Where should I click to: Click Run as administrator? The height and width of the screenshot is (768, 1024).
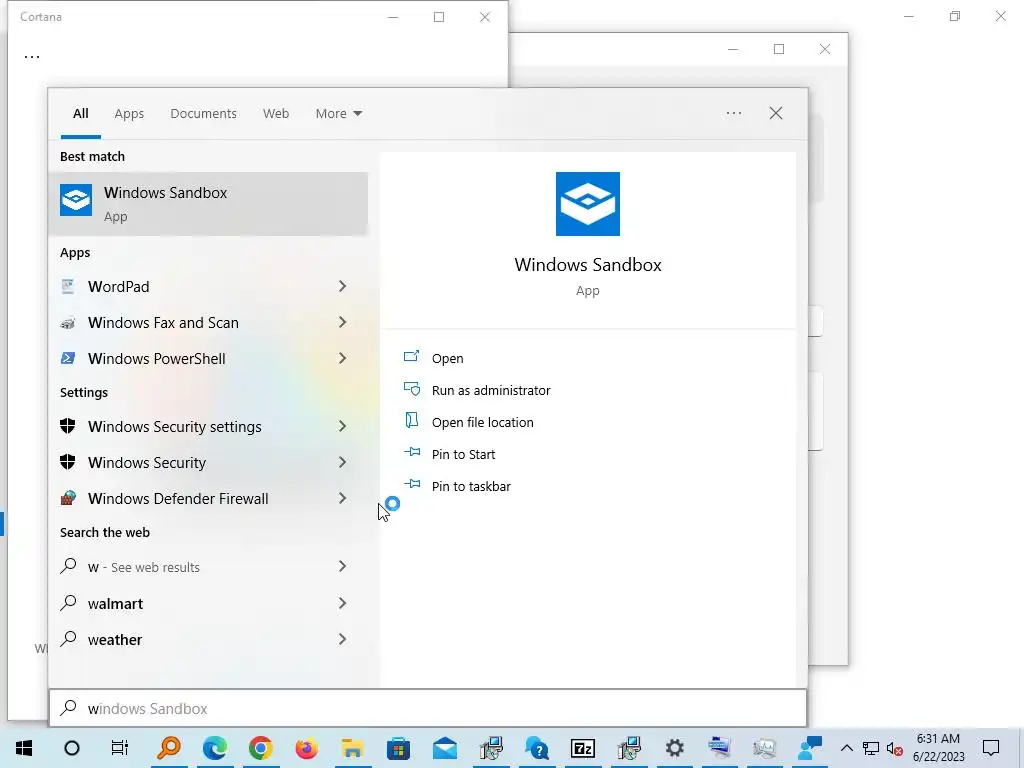[491, 391]
